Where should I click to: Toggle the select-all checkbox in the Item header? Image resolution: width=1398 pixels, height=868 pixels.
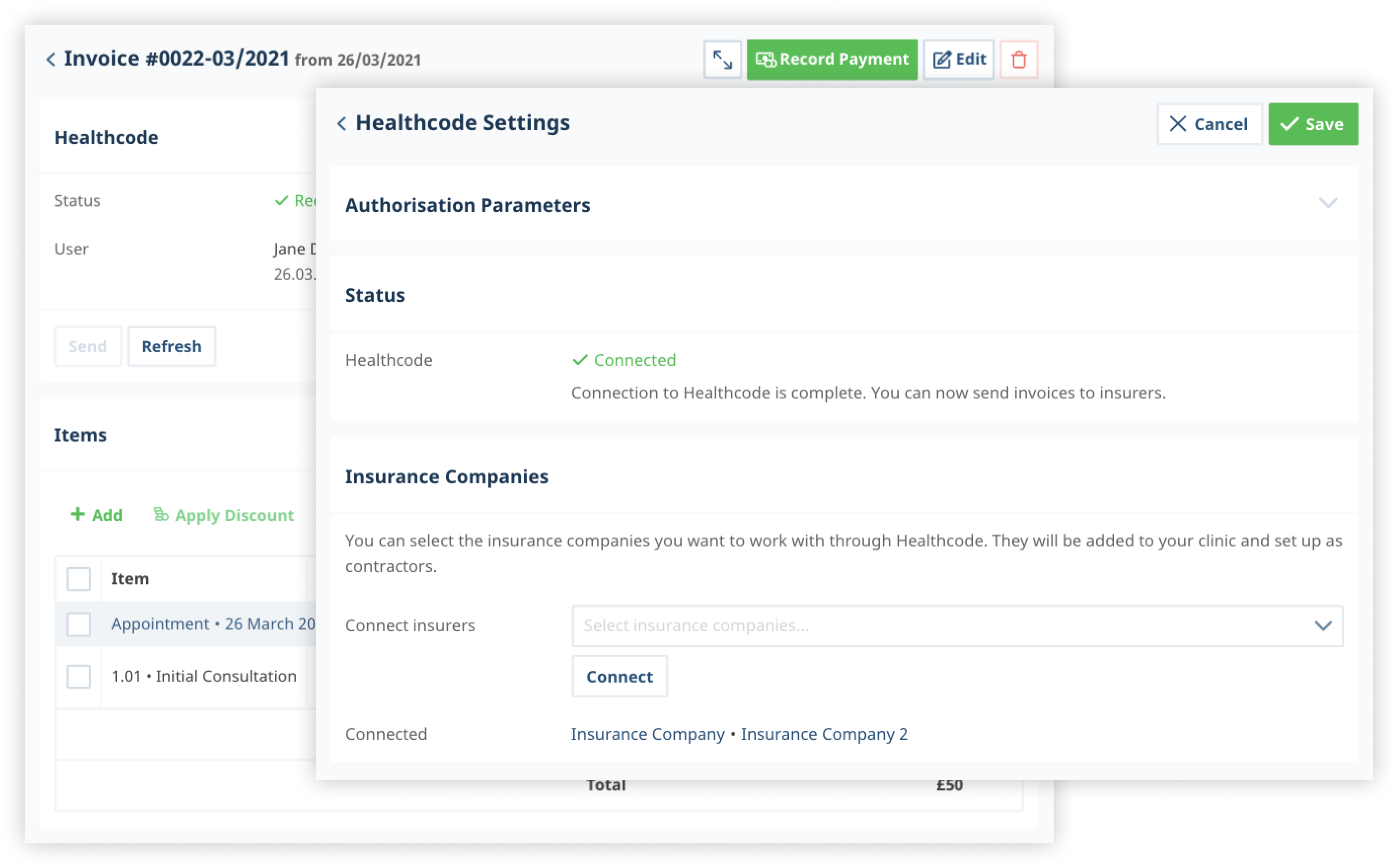click(x=78, y=579)
